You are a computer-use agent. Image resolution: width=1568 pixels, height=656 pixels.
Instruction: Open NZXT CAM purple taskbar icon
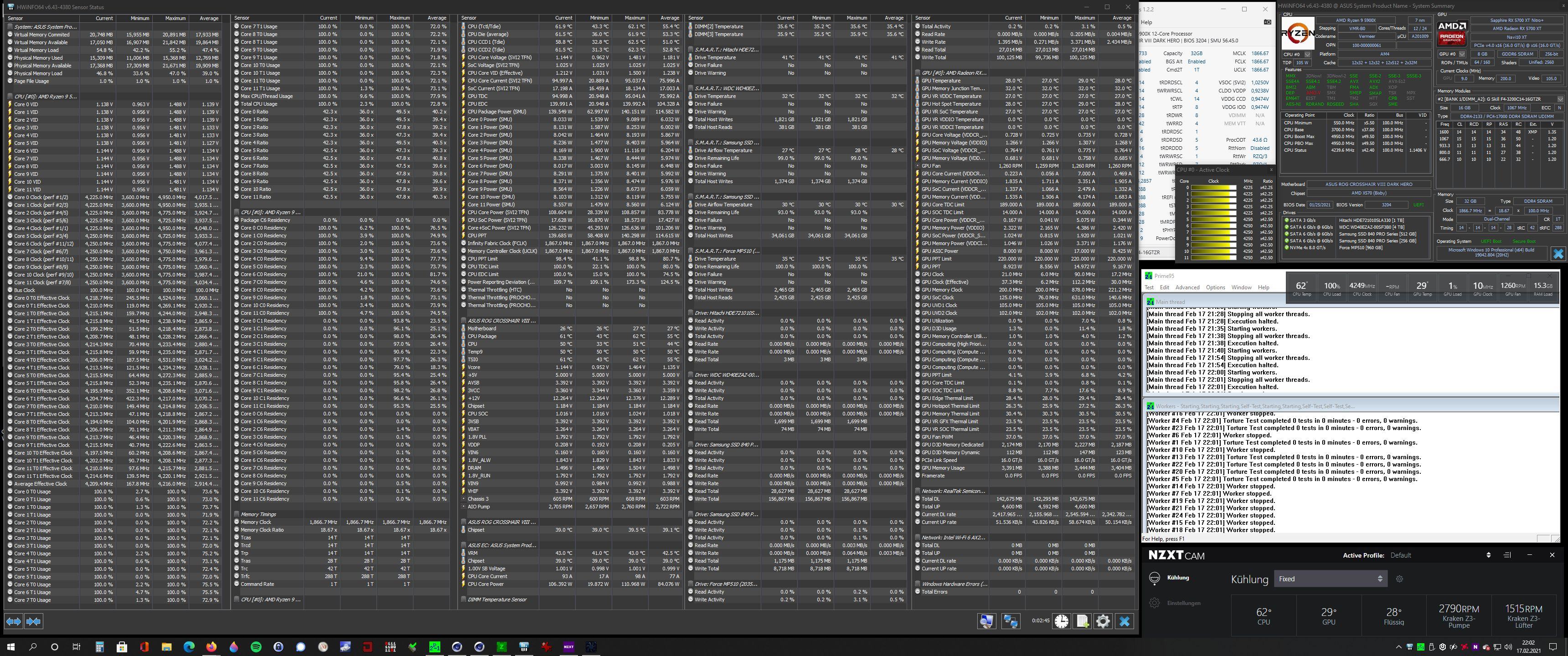click(x=568, y=646)
